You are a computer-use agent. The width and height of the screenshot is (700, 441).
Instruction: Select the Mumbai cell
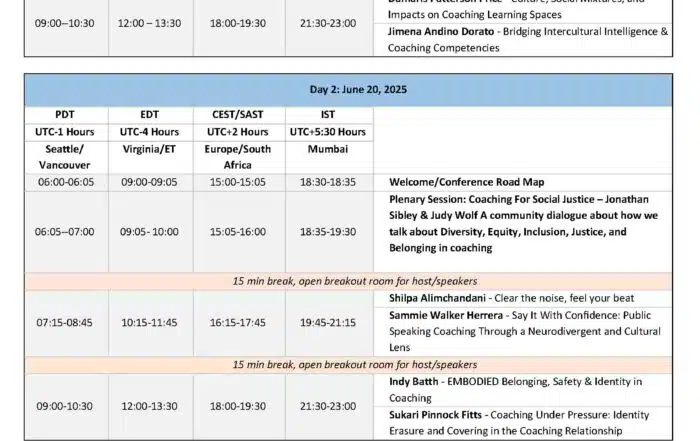tap(329, 157)
